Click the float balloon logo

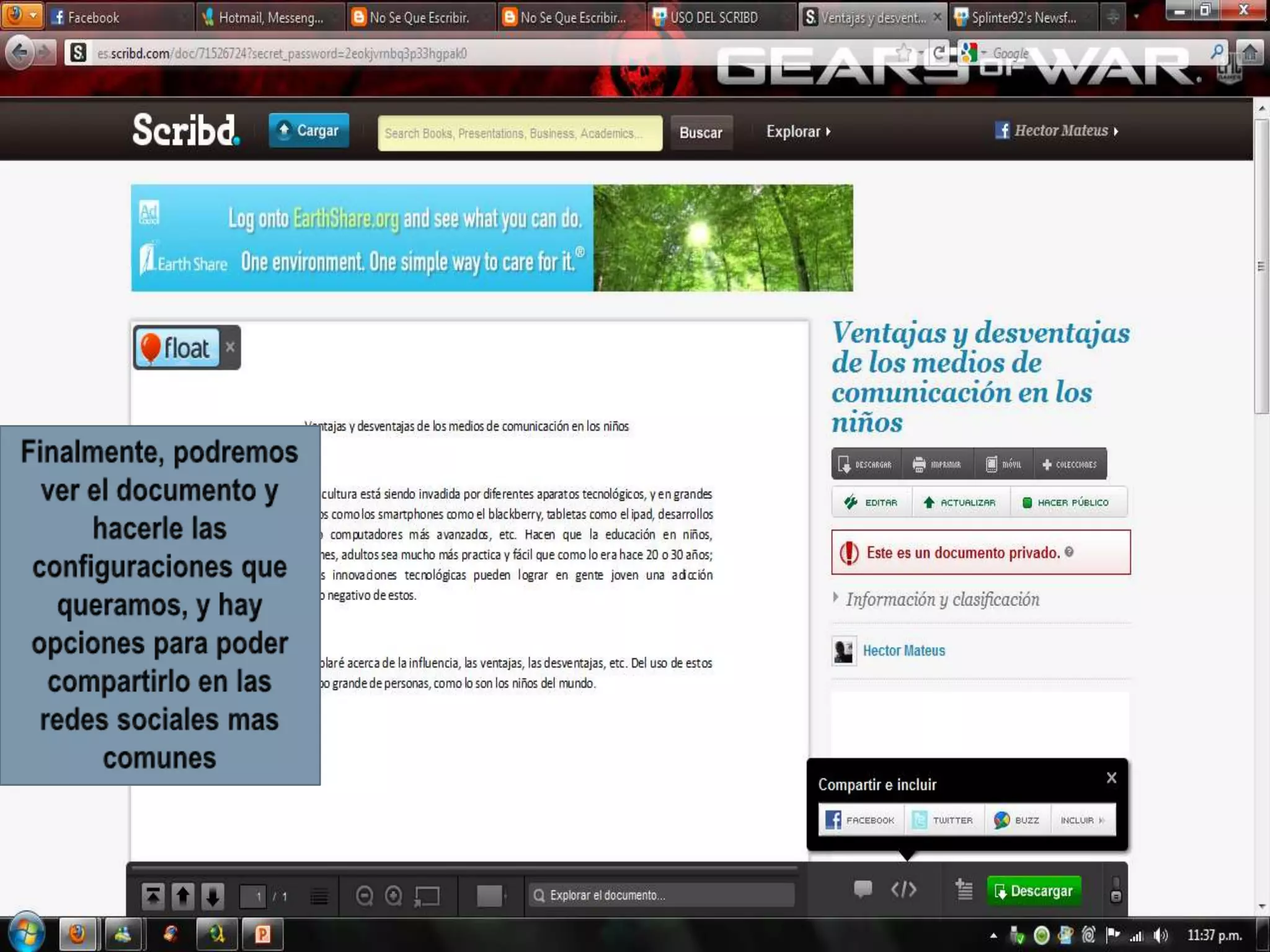tap(177, 348)
